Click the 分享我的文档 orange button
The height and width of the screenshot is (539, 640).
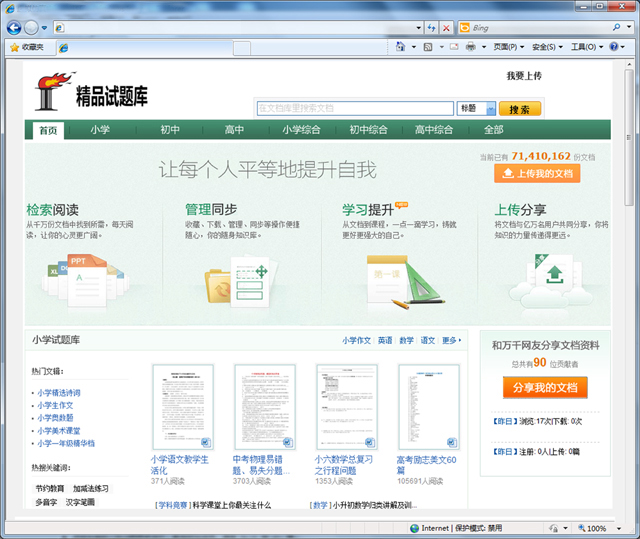tap(544, 387)
